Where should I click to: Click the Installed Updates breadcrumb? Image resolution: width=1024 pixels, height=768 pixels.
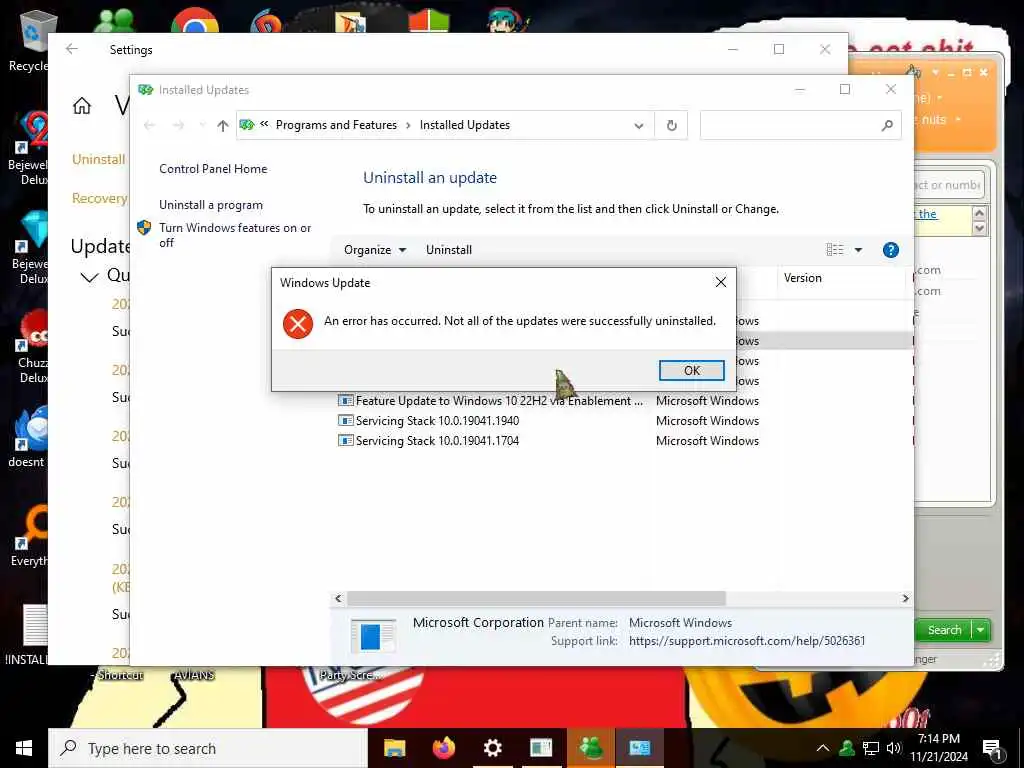[464, 125]
